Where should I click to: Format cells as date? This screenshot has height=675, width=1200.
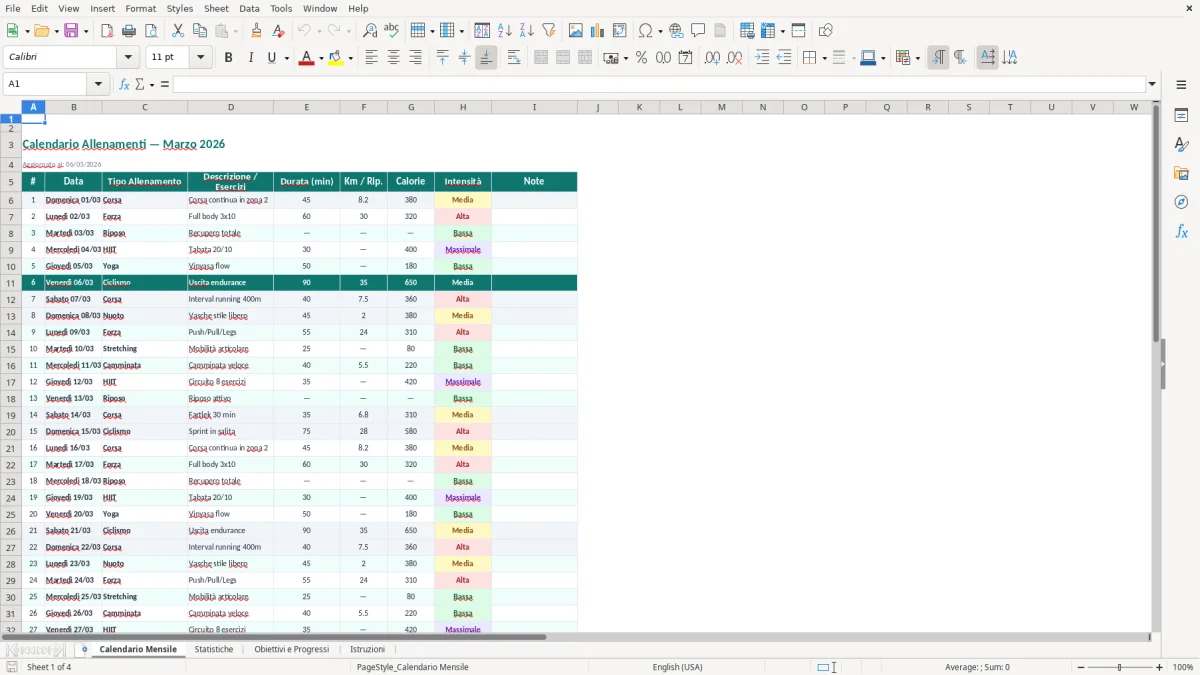[x=685, y=58]
